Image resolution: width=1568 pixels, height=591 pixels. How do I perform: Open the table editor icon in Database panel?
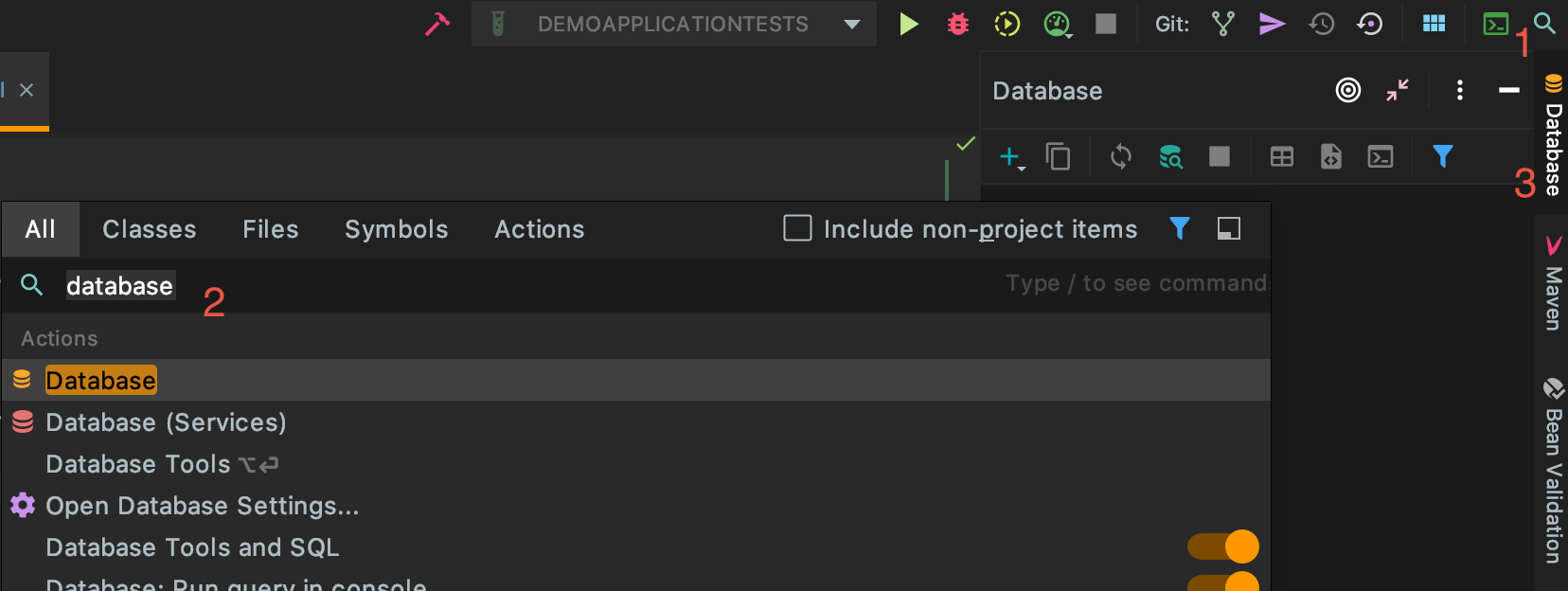tap(1281, 156)
